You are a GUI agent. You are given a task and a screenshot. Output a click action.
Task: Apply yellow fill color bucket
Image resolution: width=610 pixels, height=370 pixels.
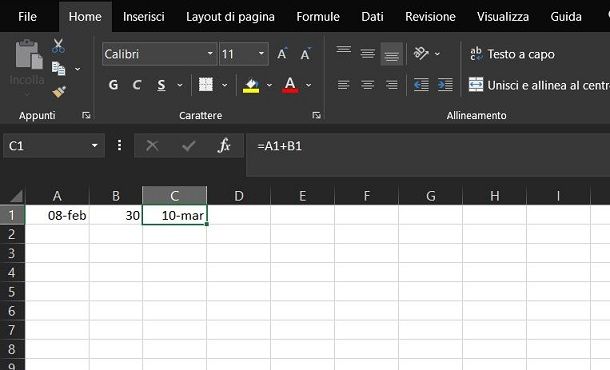[251, 85]
